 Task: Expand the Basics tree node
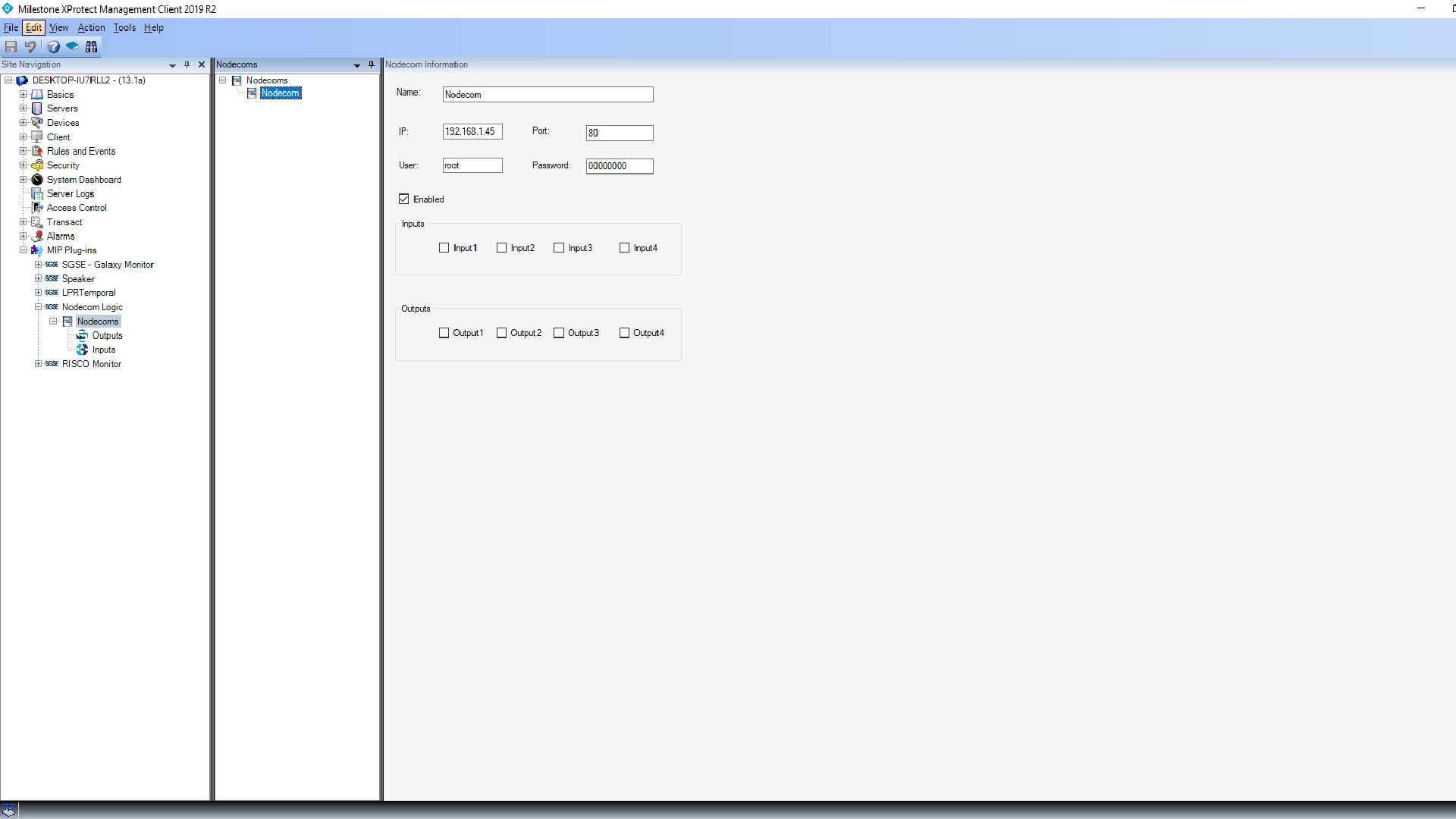pyautogui.click(x=24, y=95)
